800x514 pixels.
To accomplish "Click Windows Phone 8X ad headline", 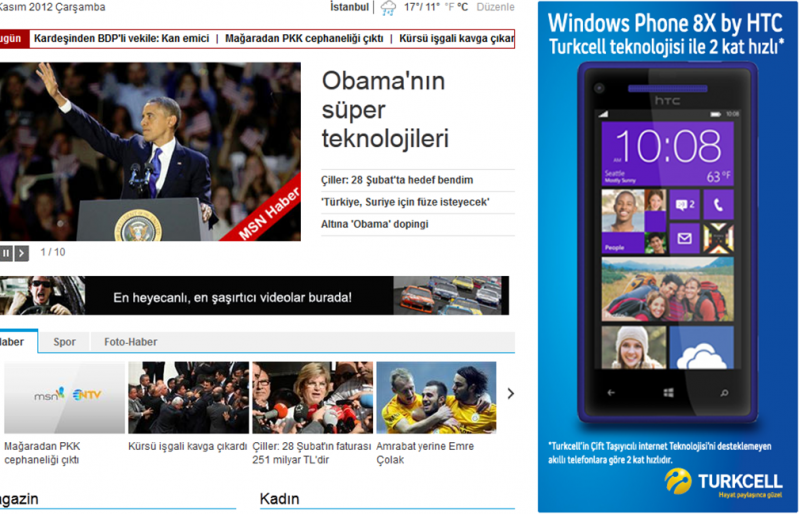I will pos(665,23).
